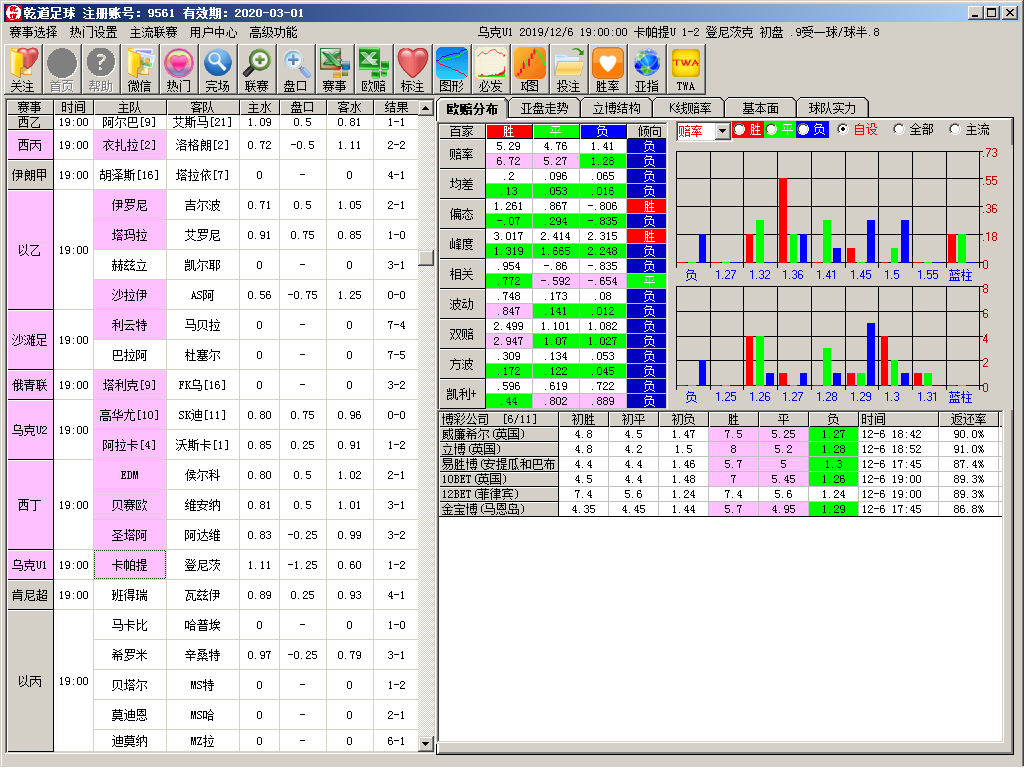
Task: Click the 返还率 column header
Action: (x=968, y=419)
